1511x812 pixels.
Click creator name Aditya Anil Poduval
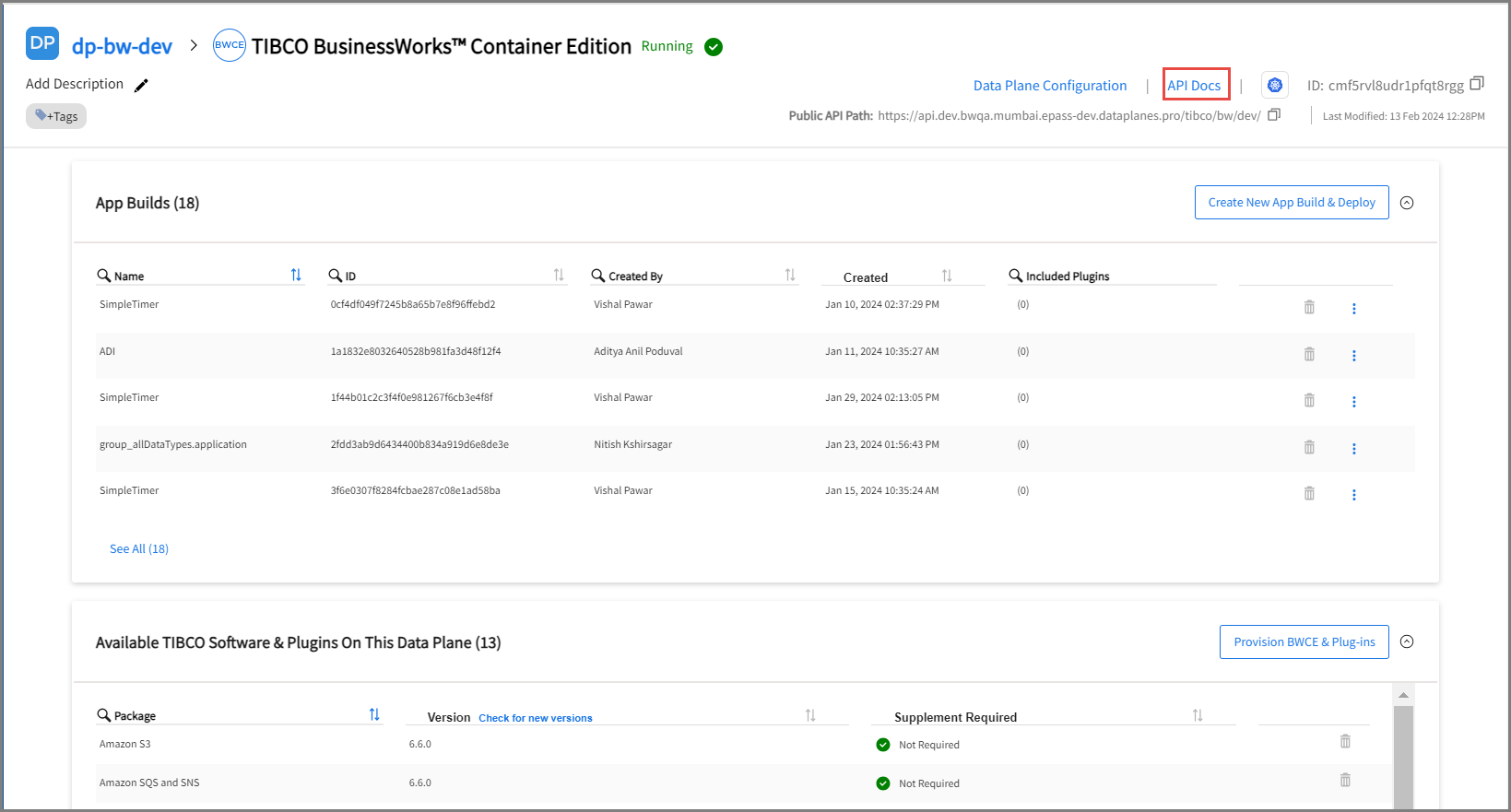tap(638, 351)
